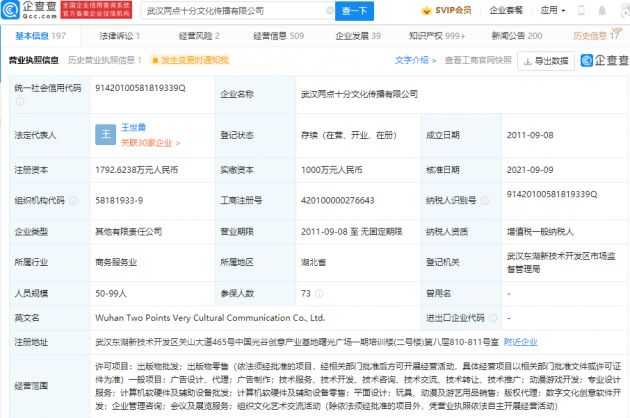630x418 pixels.
Task: Click approval date 2021-09-09
Action: point(530,170)
